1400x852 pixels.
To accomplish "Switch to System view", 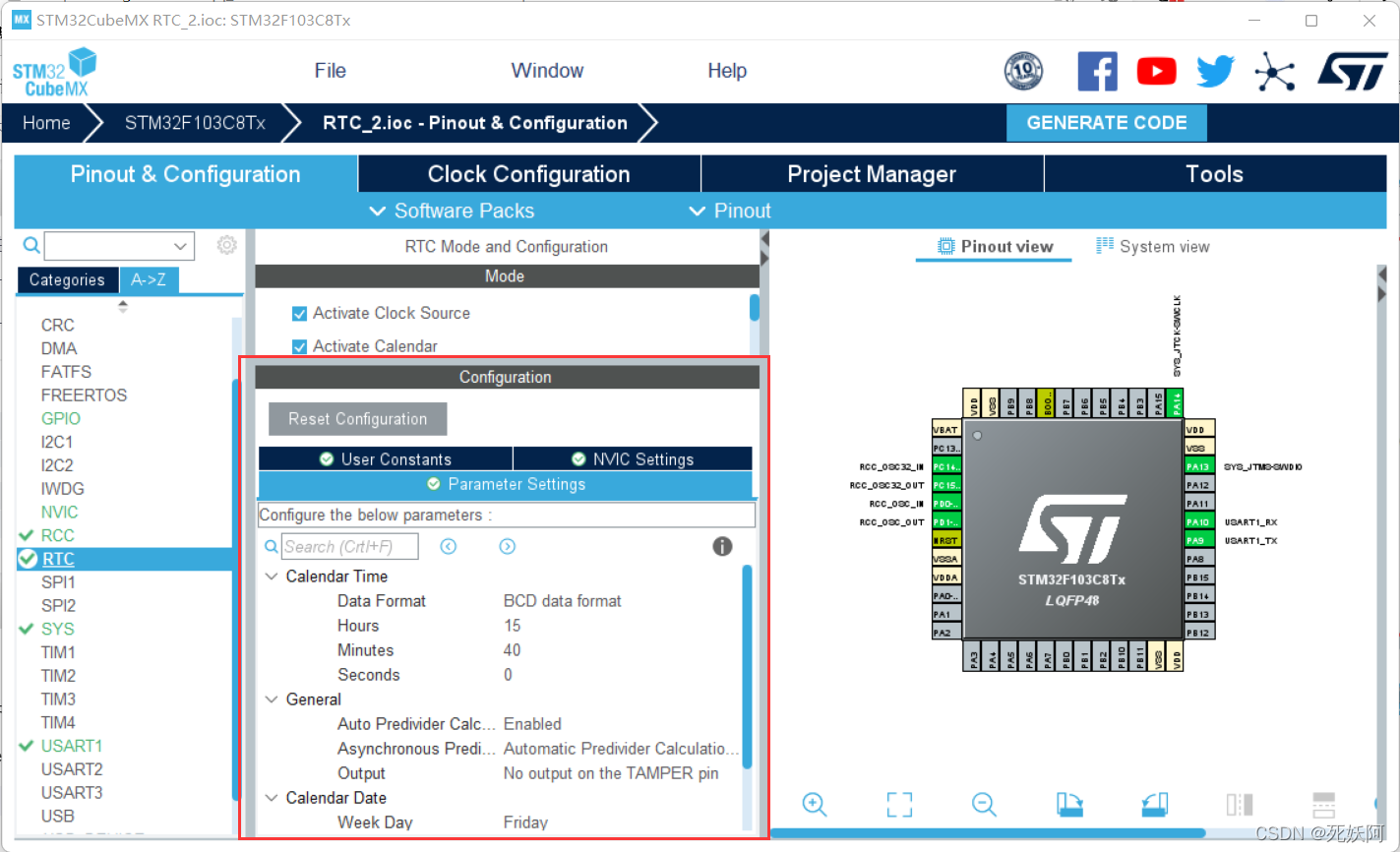I will [x=1153, y=247].
